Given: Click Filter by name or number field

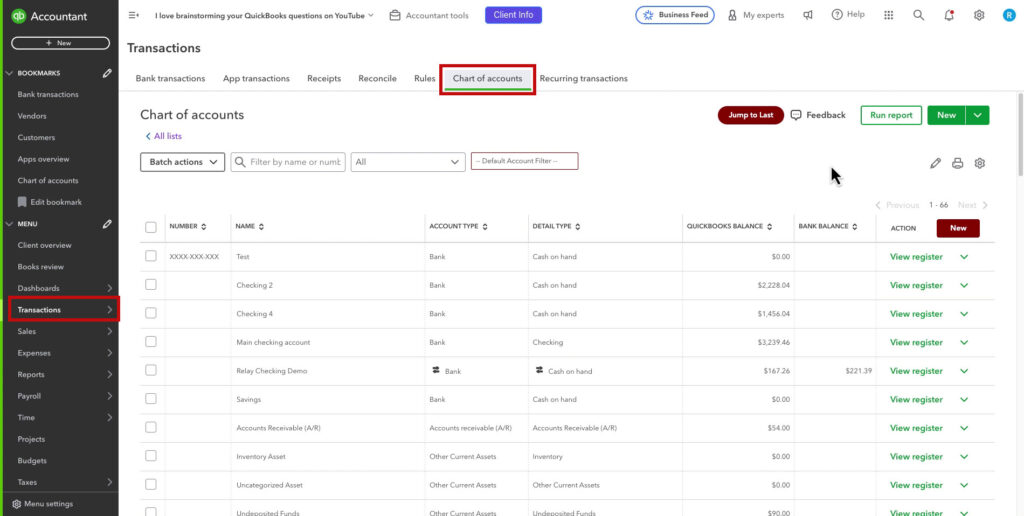Looking at the screenshot, I should click(288, 162).
